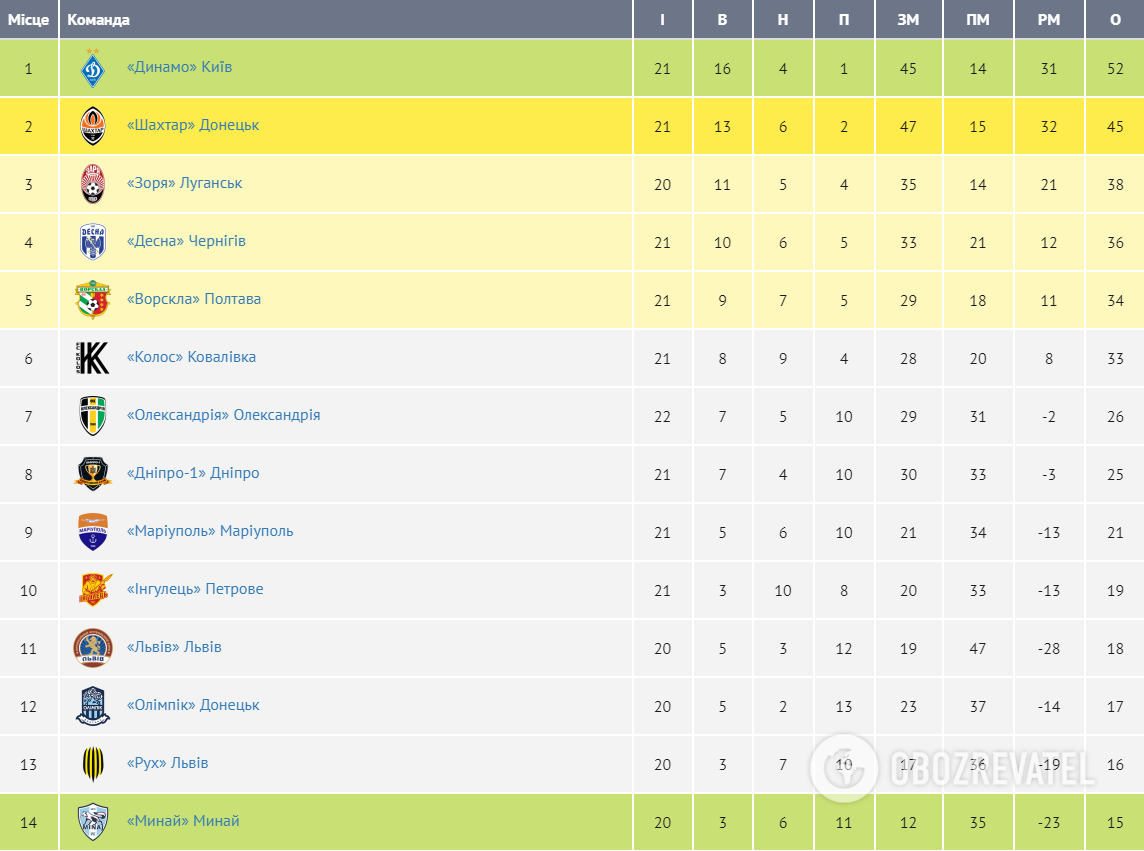Image resolution: width=1144 pixels, height=851 pixels.
Task: Click the Vorskla Poltava team crest
Action: (93, 300)
